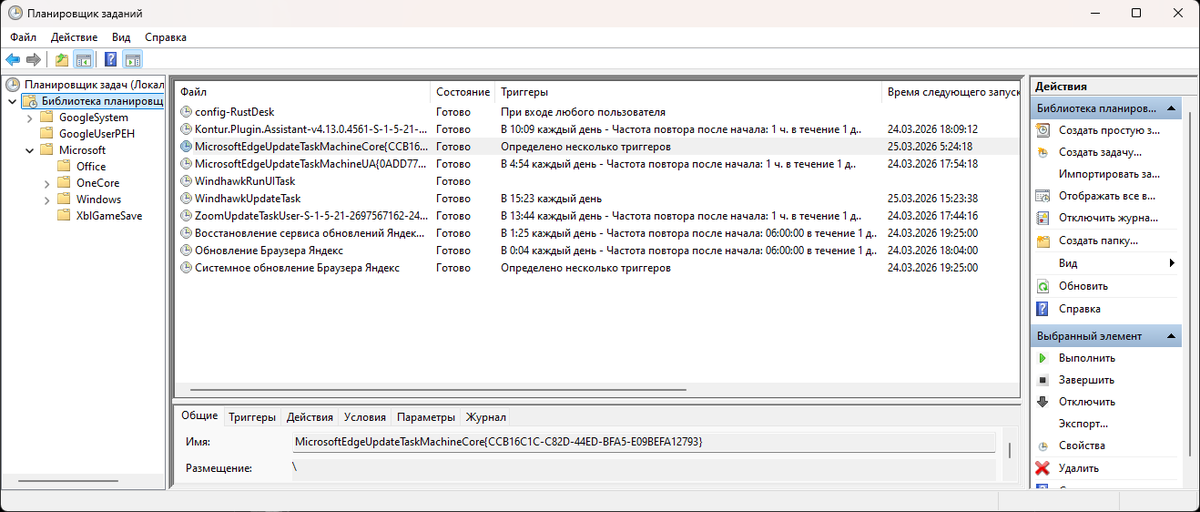The image size is (1200, 512).
Task: Click the blue Help toolbar icon
Action: [111, 60]
